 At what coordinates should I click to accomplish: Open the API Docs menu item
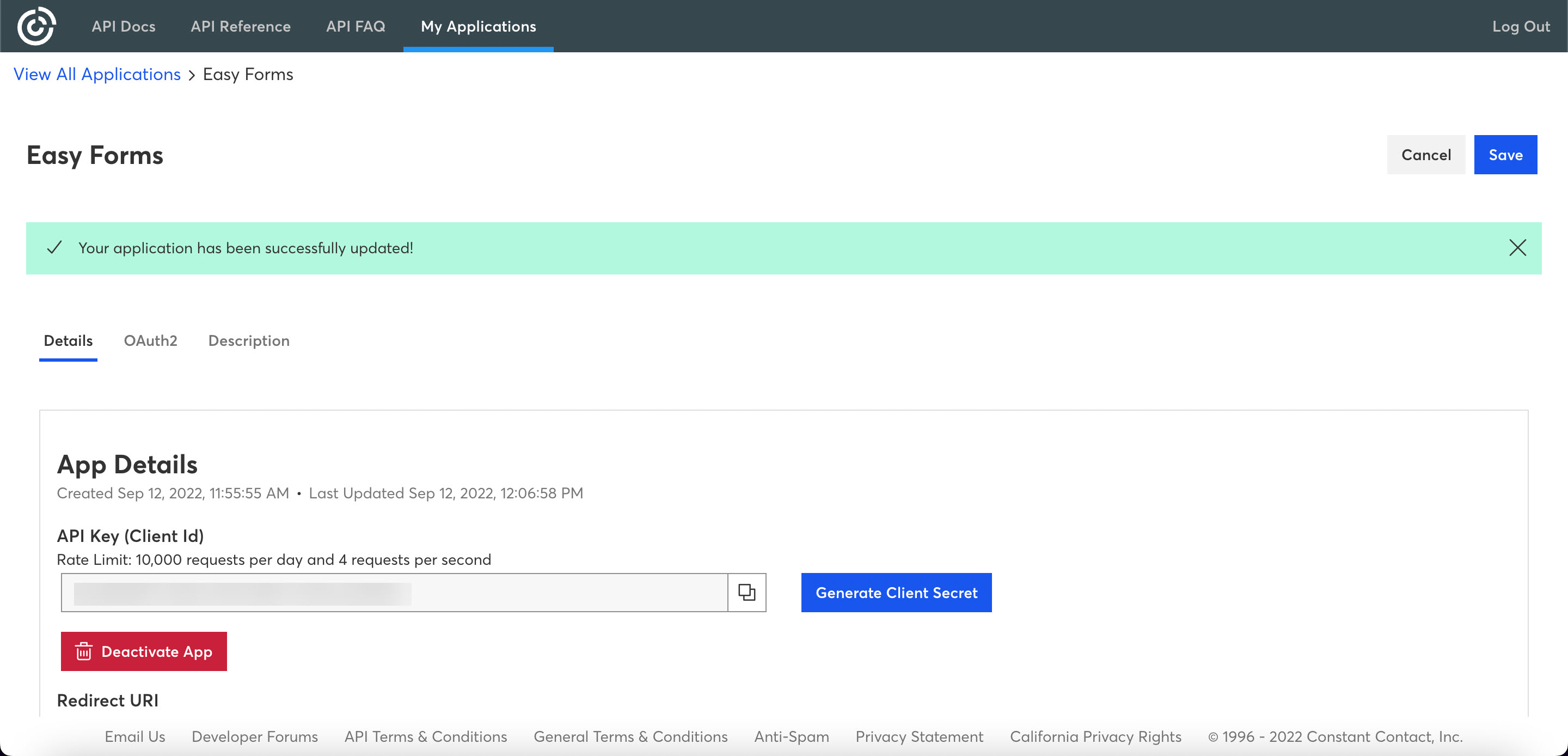[x=124, y=26]
